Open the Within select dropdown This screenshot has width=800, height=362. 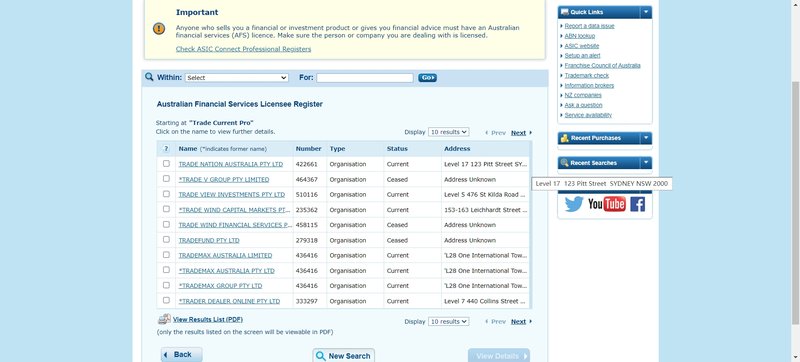(x=237, y=77)
